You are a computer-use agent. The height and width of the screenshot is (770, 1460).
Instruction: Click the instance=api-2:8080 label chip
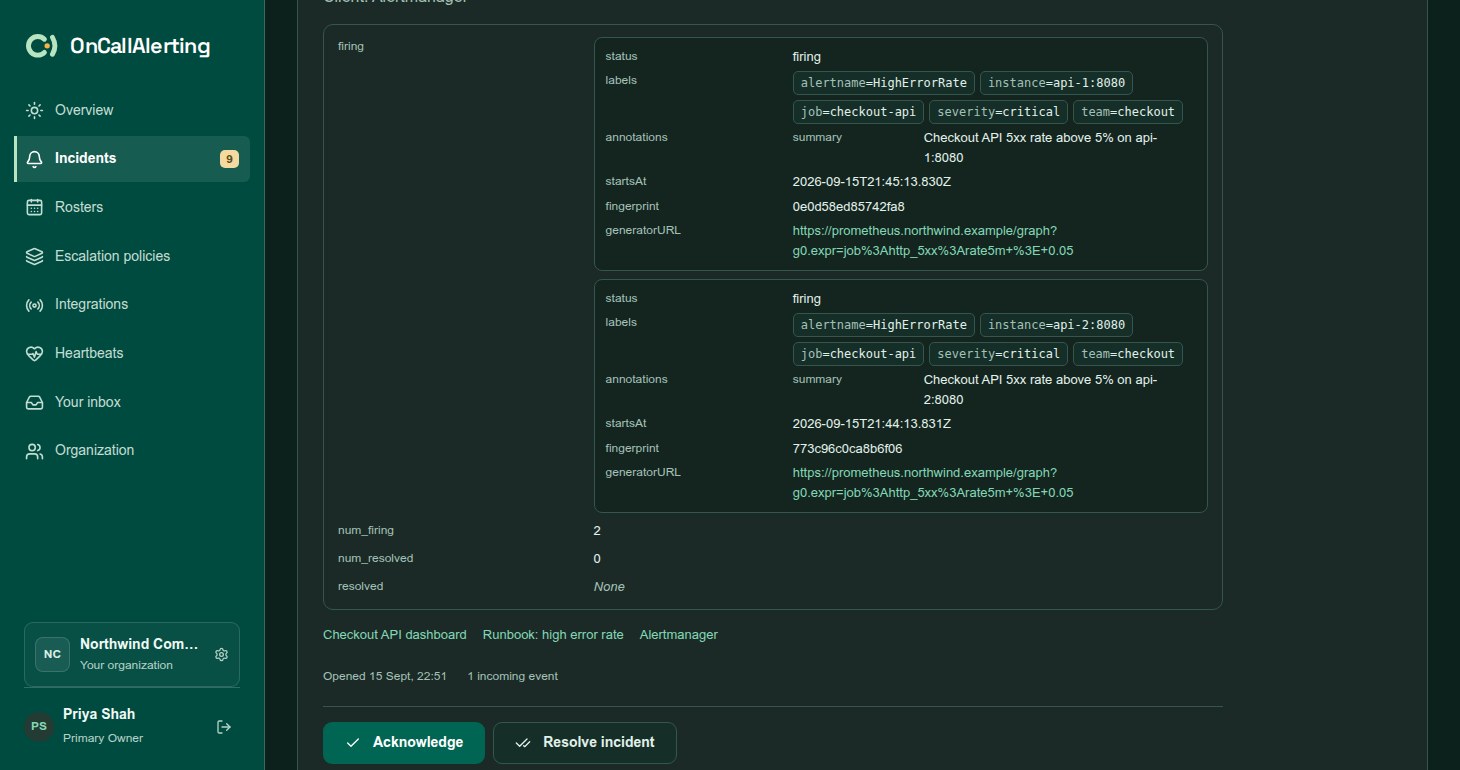tap(1056, 325)
